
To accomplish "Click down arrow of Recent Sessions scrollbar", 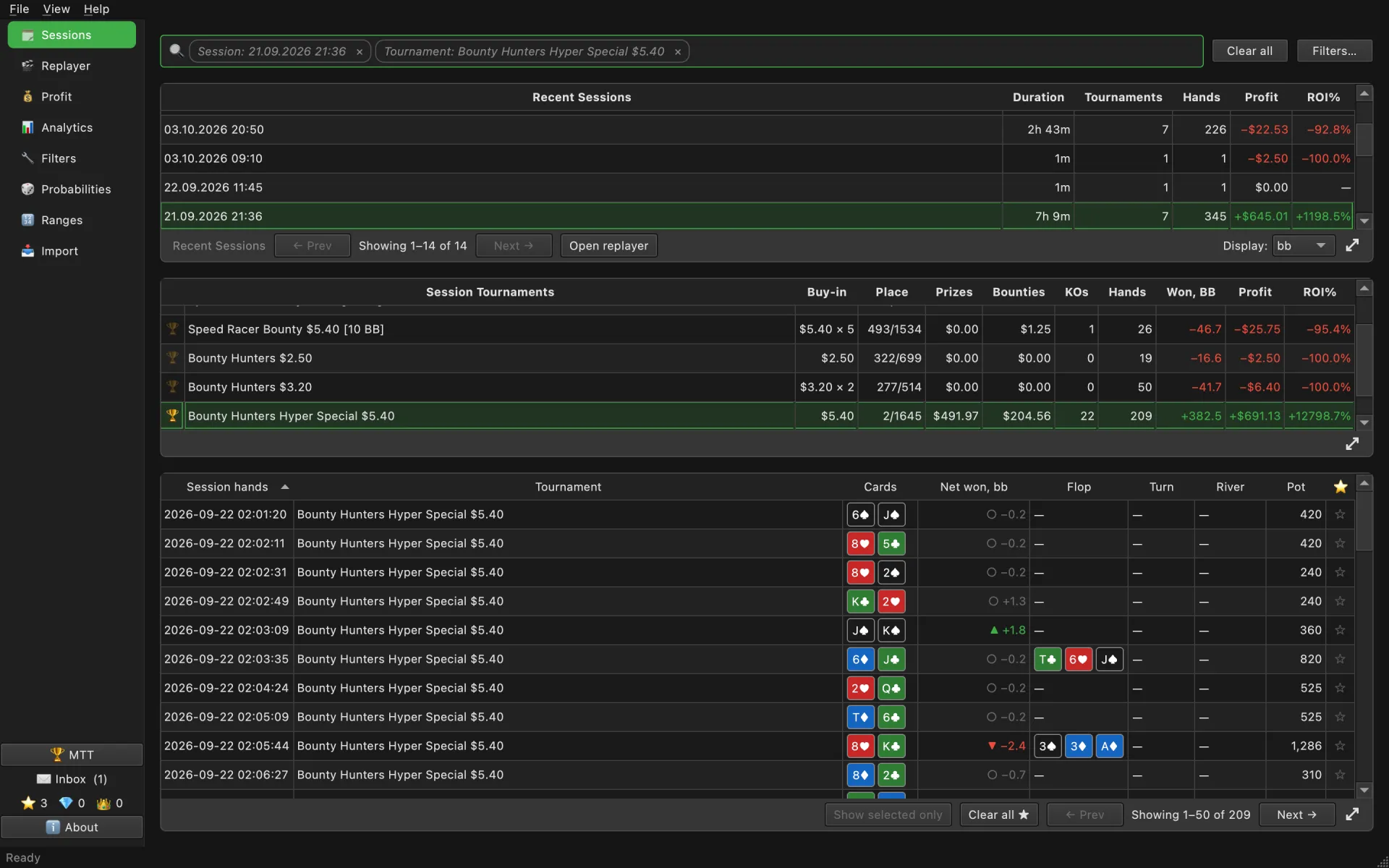I will click(1364, 221).
